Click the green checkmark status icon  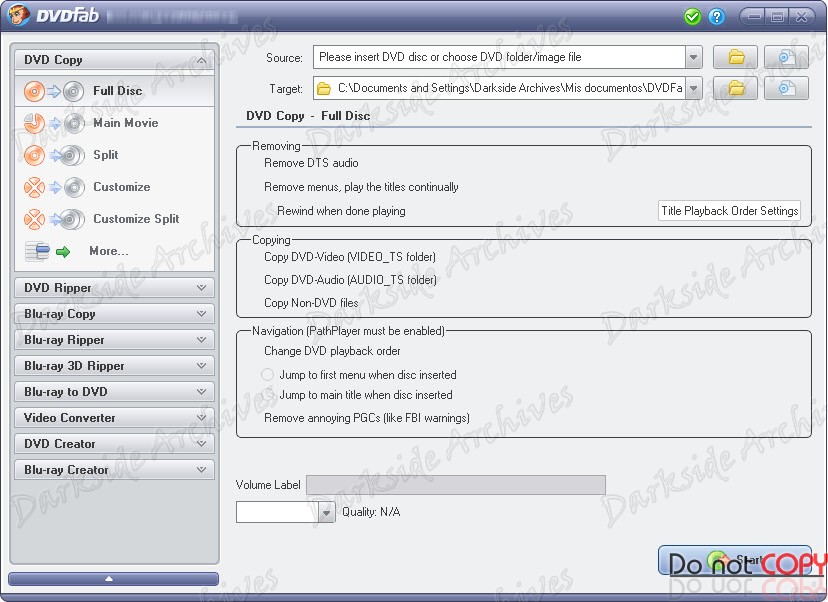(692, 17)
